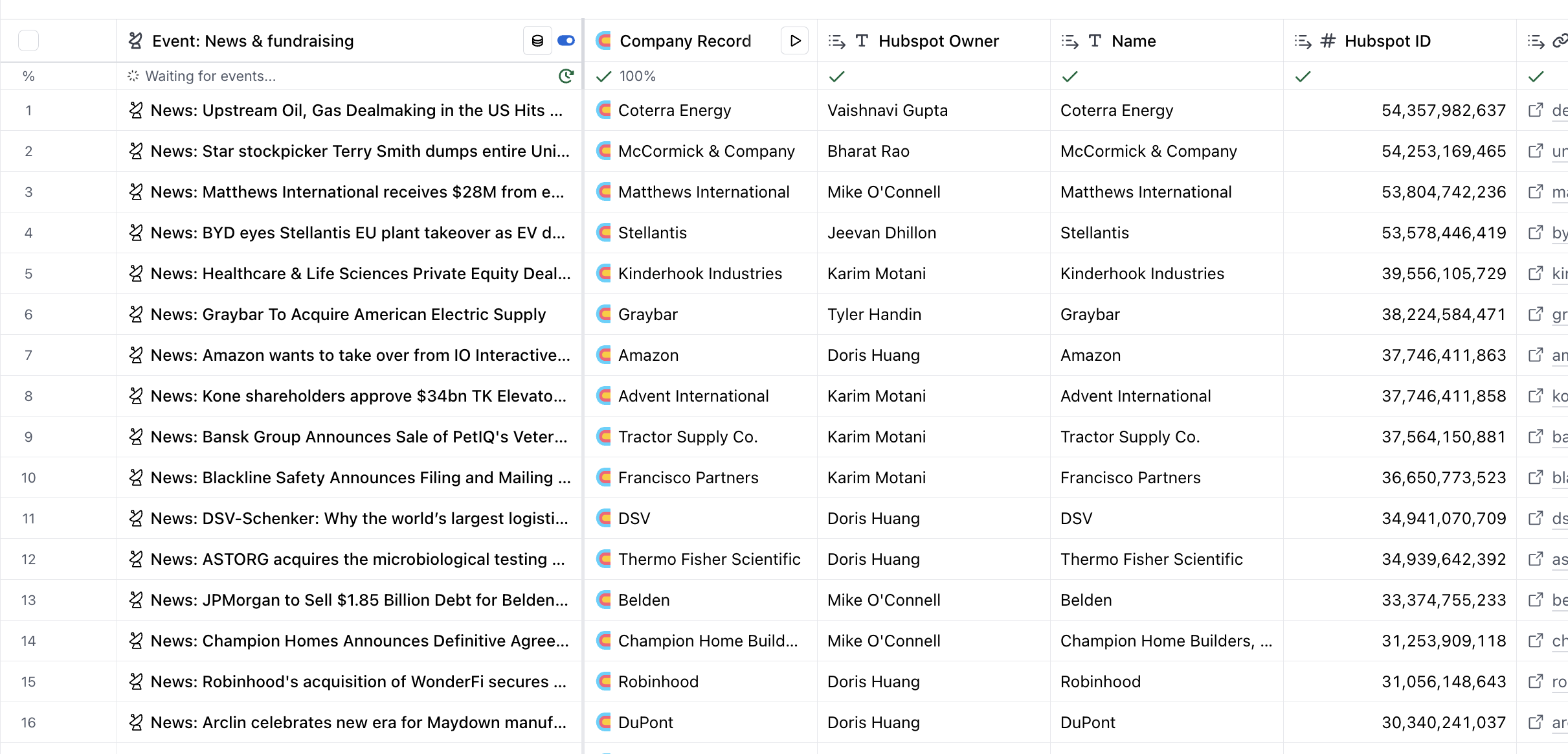Open external link icon for Stellantis row

[1536, 233]
